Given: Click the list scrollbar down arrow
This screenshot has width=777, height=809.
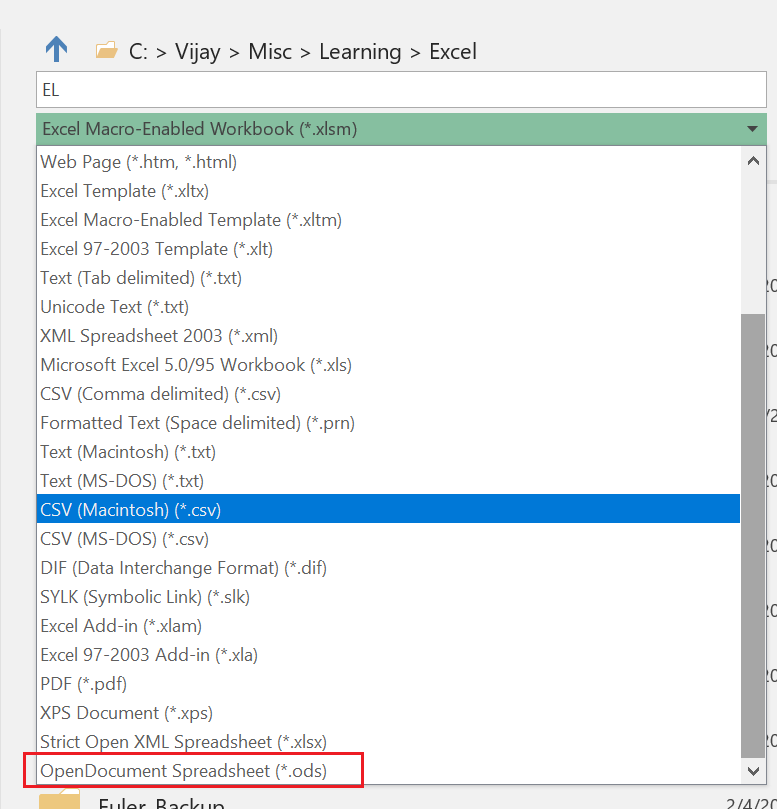Looking at the screenshot, I should [753, 771].
